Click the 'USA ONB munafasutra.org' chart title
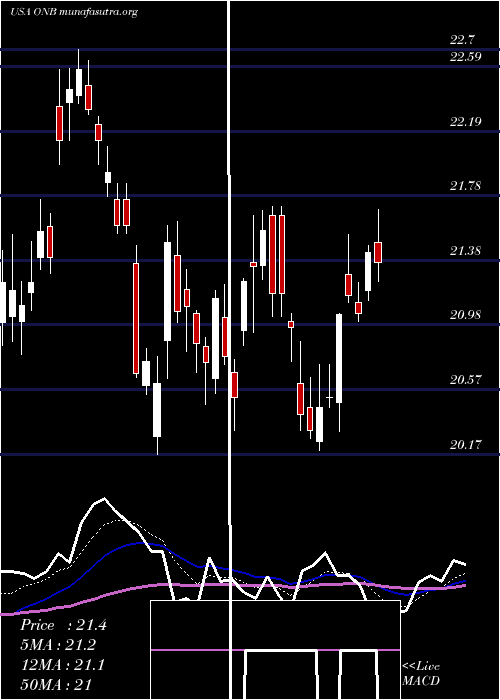500x700 pixels. pyautogui.click(x=74, y=12)
